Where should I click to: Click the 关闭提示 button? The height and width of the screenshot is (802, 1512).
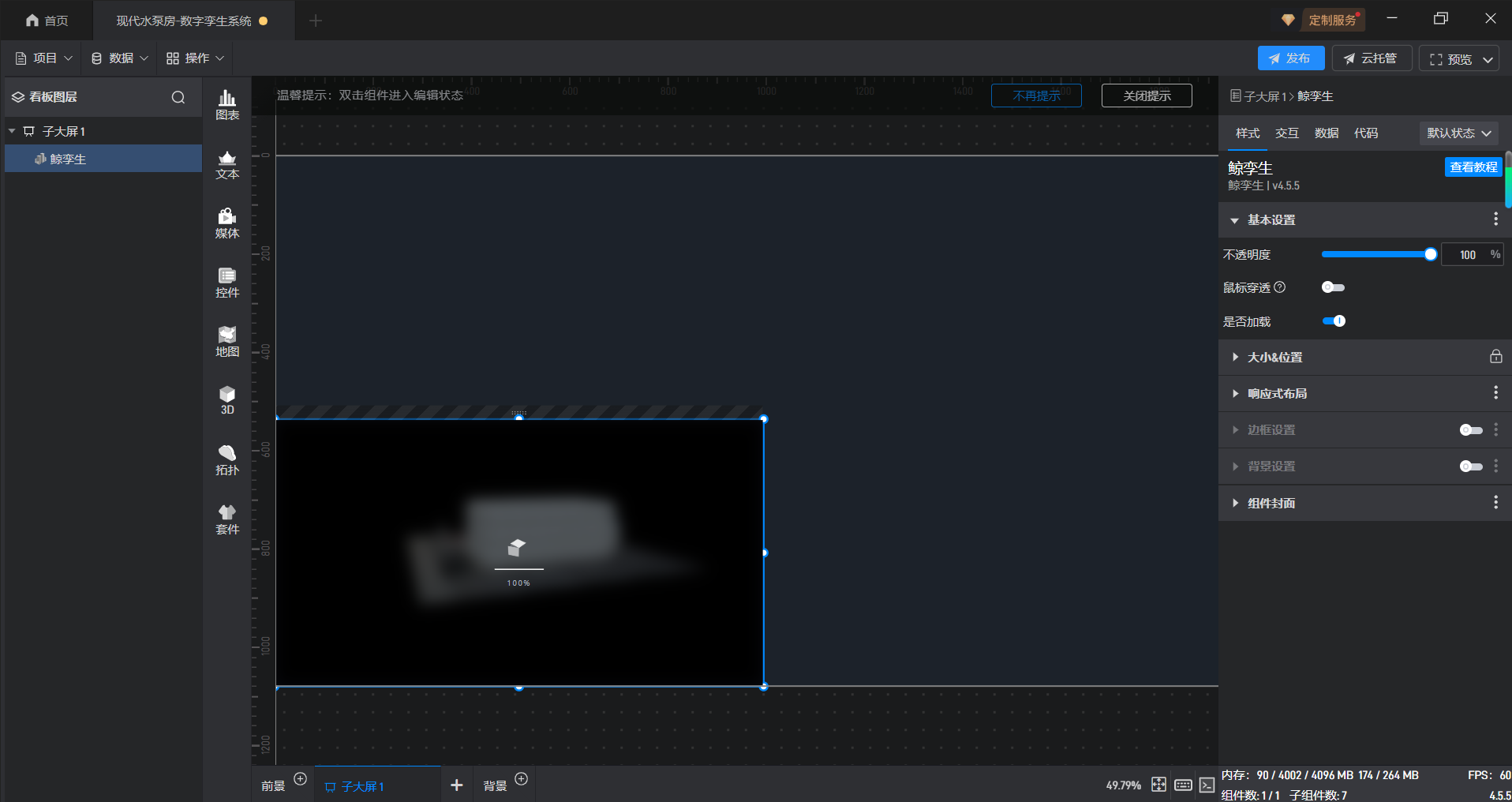[x=1147, y=96]
